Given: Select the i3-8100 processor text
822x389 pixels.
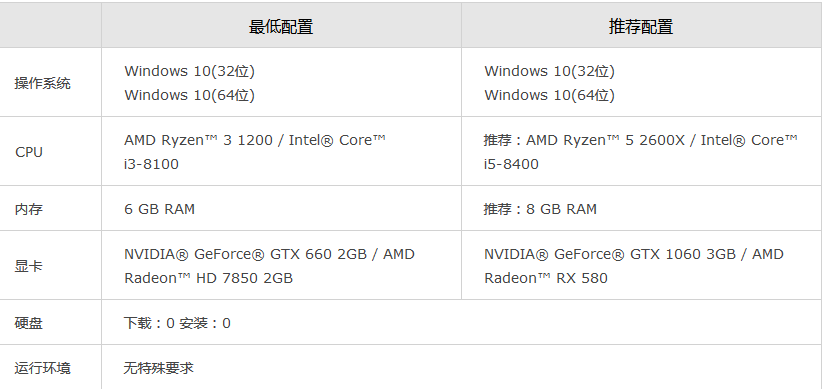Looking at the screenshot, I should click(152, 164).
